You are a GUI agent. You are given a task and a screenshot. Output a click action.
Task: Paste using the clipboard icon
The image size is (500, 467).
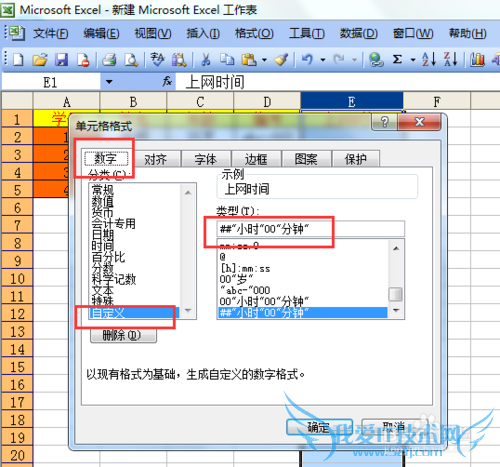click(x=249, y=60)
